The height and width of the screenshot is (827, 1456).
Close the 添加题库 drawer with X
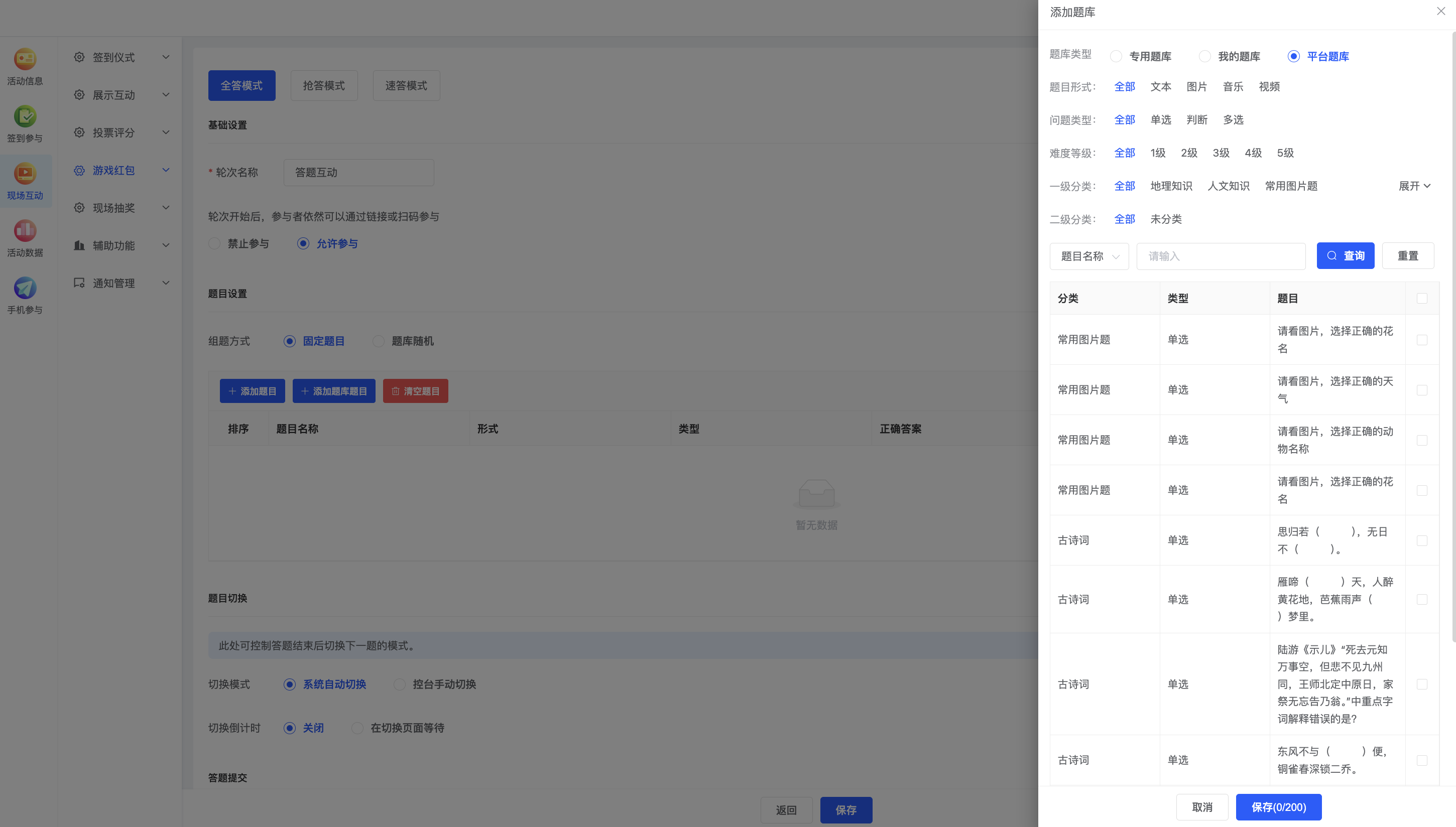tap(1441, 12)
